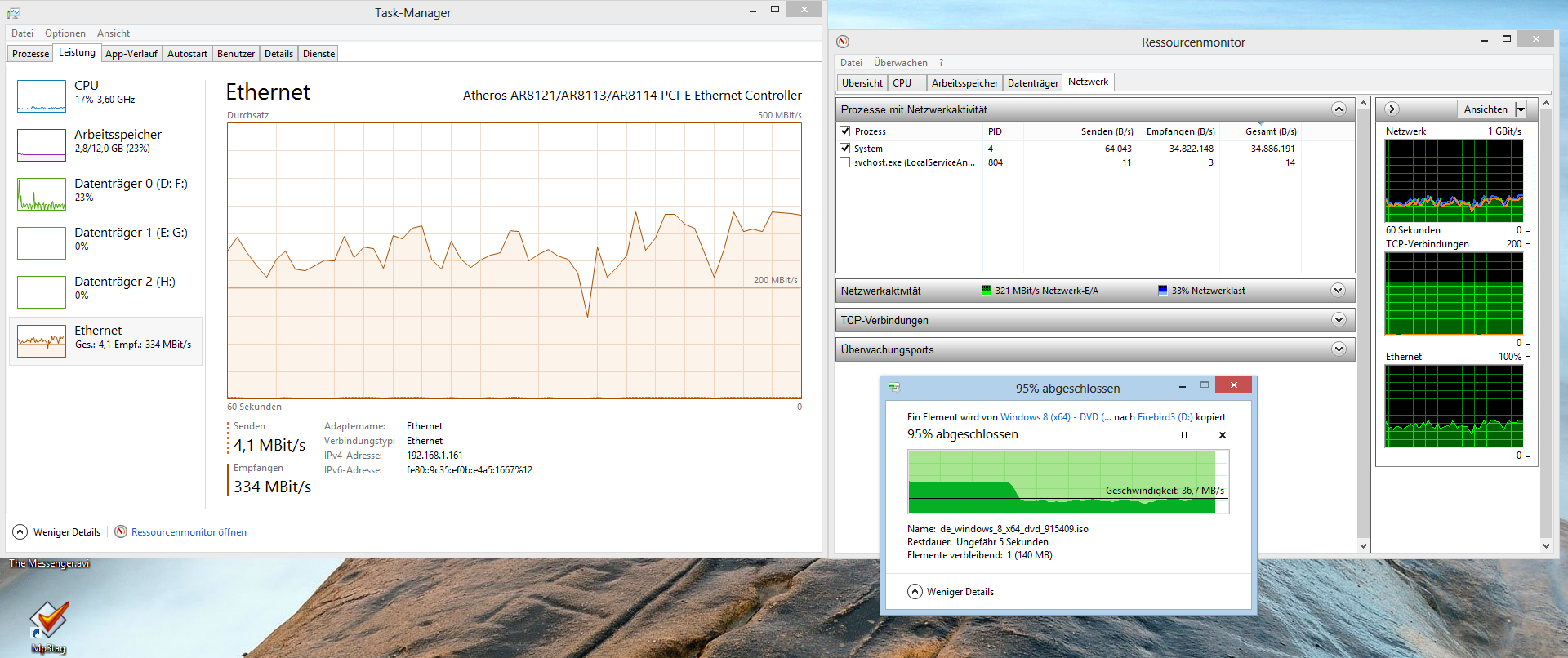Collapse the right graphs pane arrow button
This screenshot has height=658, width=1568.
[1392, 109]
